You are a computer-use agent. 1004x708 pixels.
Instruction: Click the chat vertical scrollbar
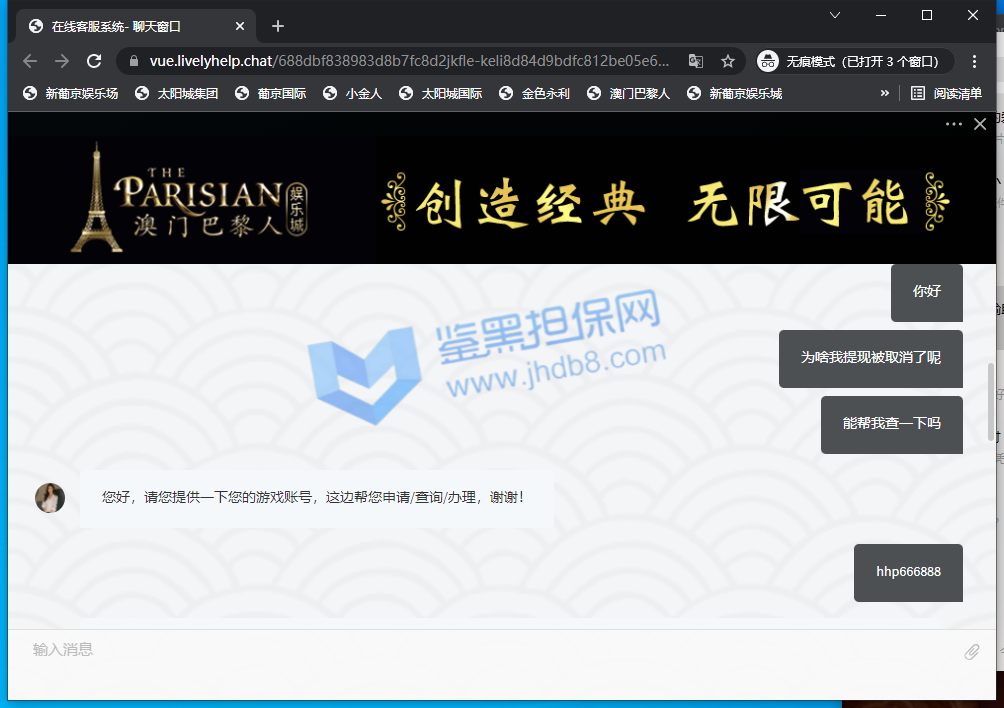pos(991,402)
